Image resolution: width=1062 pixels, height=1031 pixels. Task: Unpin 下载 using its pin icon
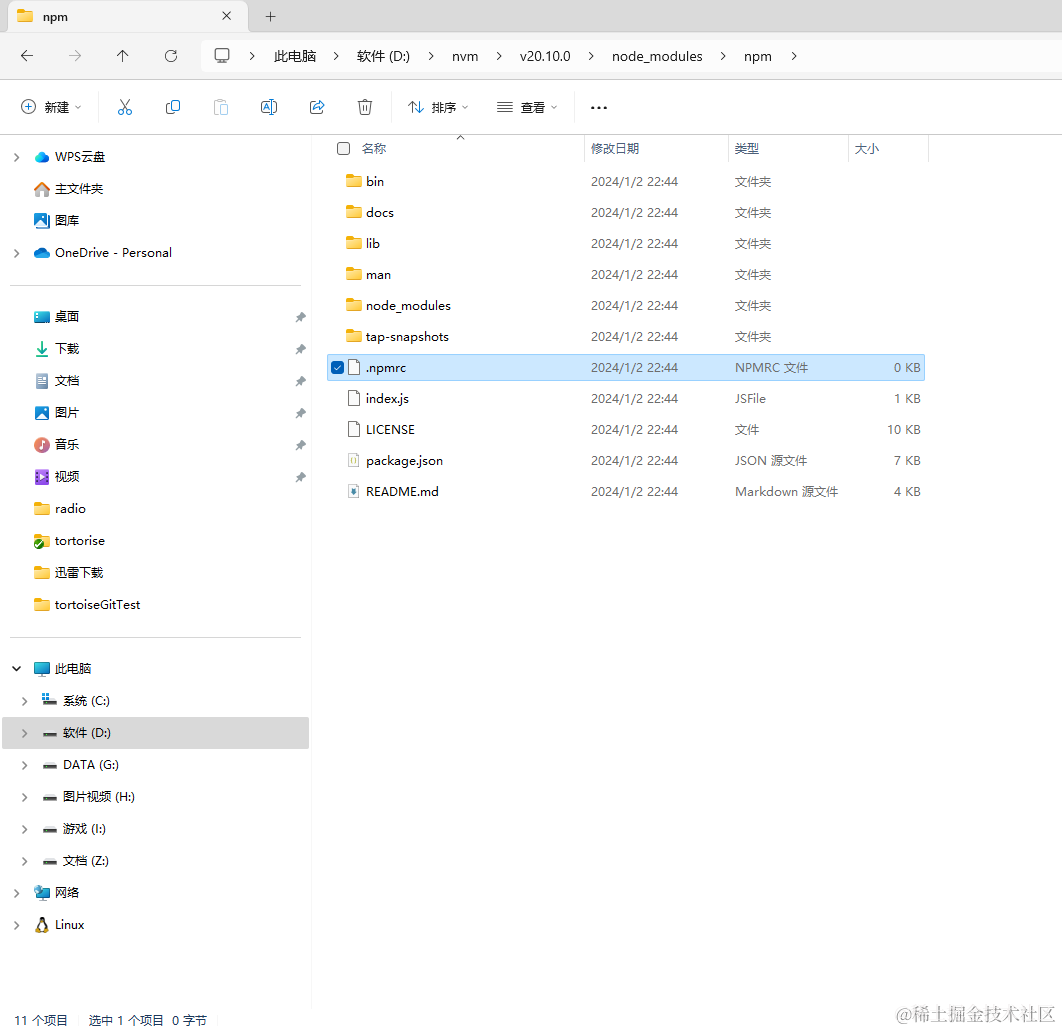coord(300,348)
